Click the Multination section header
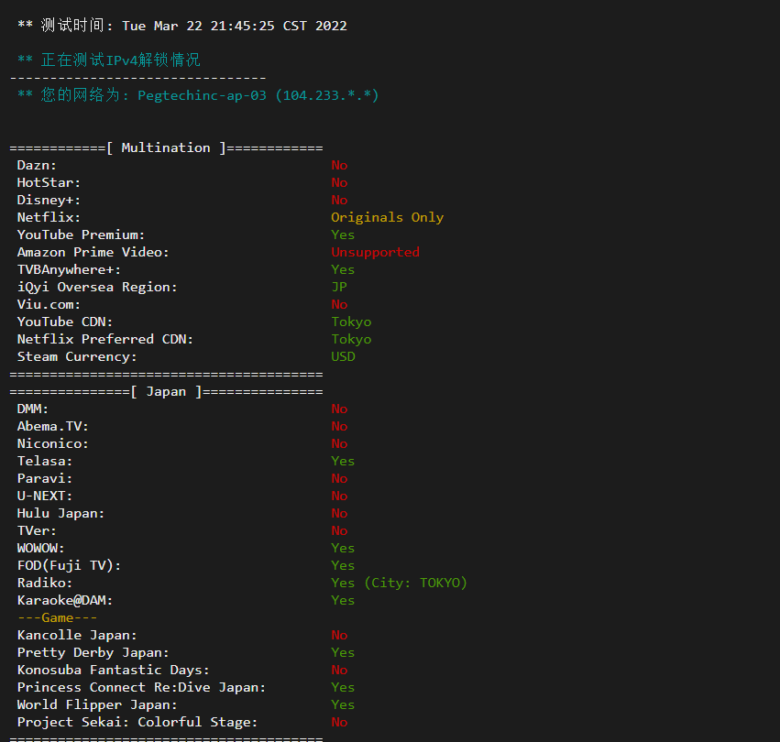Screen dimensions: 780x742 point(166,147)
